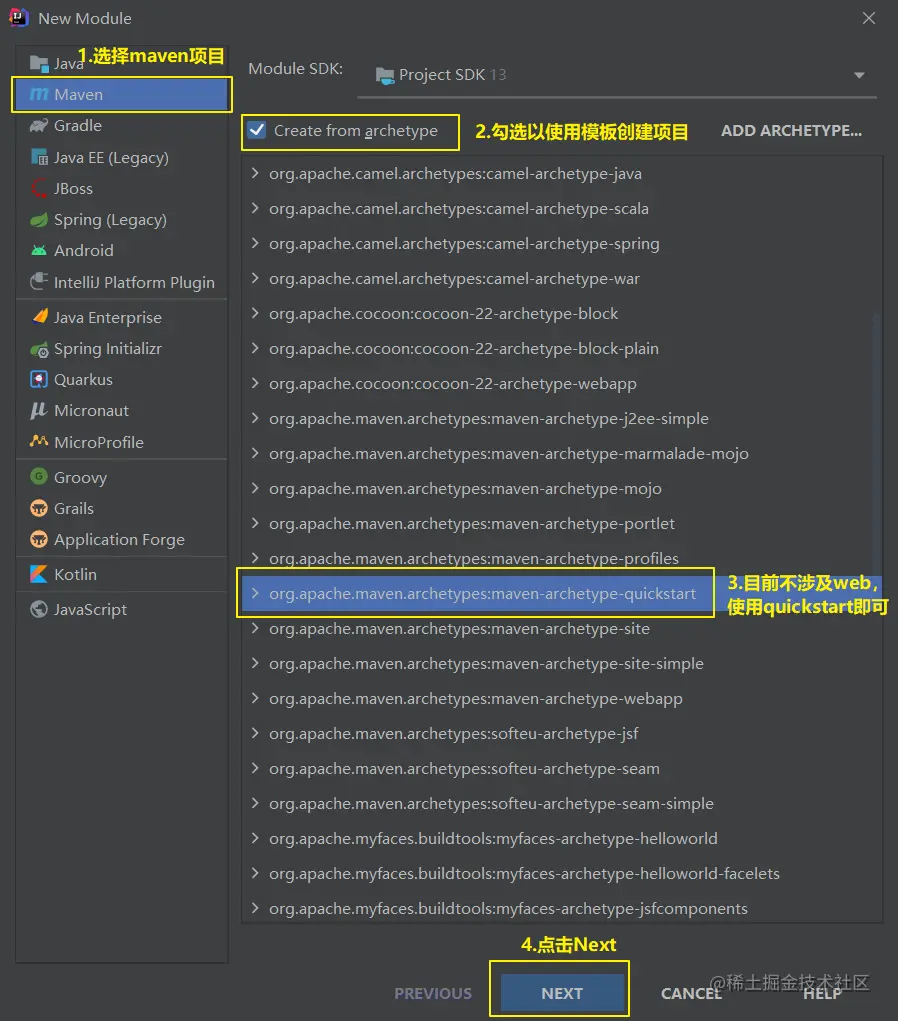The height and width of the screenshot is (1021, 898).
Task: Click the Kotlin logo icon
Action: 39,574
